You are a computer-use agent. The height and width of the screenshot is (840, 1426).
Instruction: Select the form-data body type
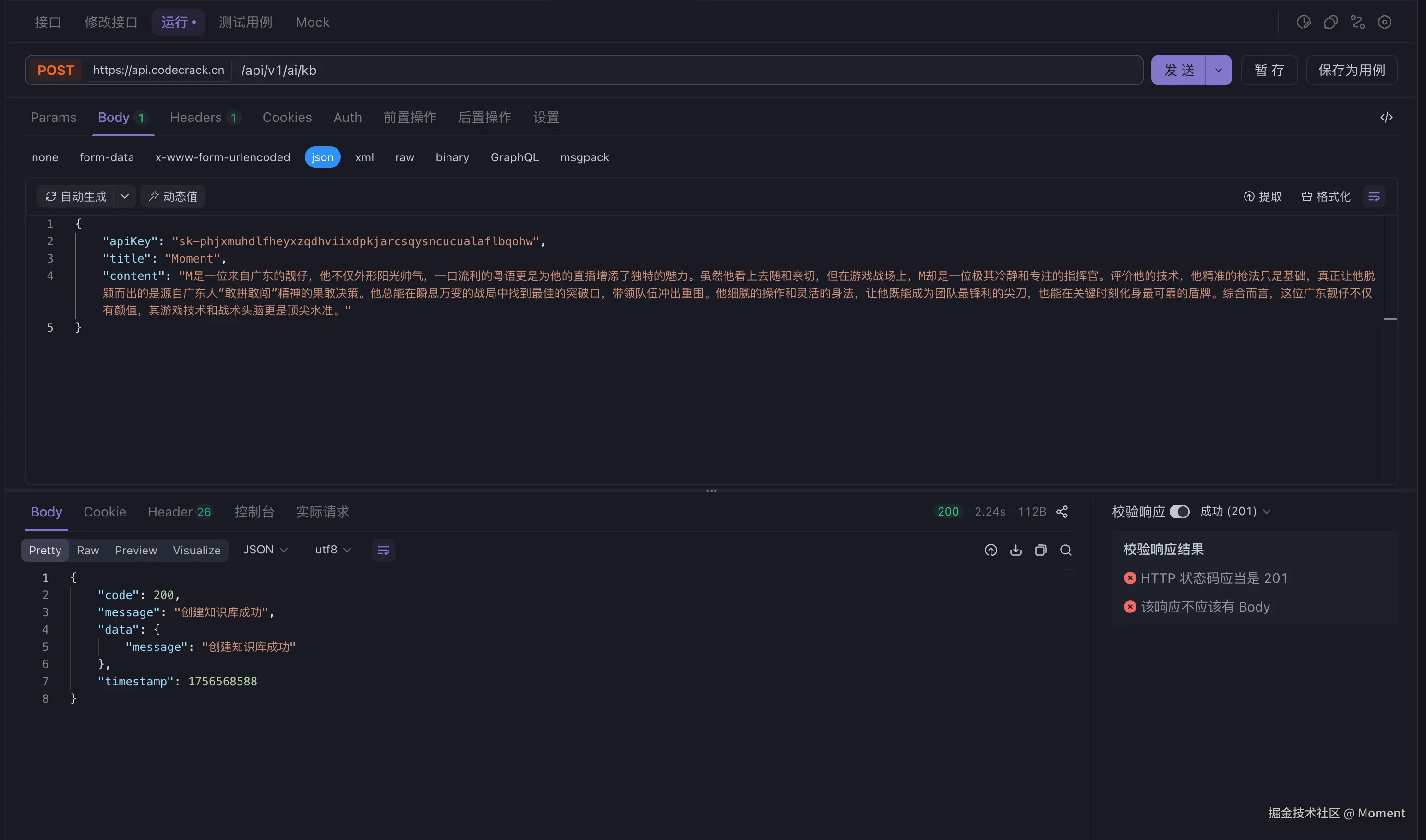[107, 157]
